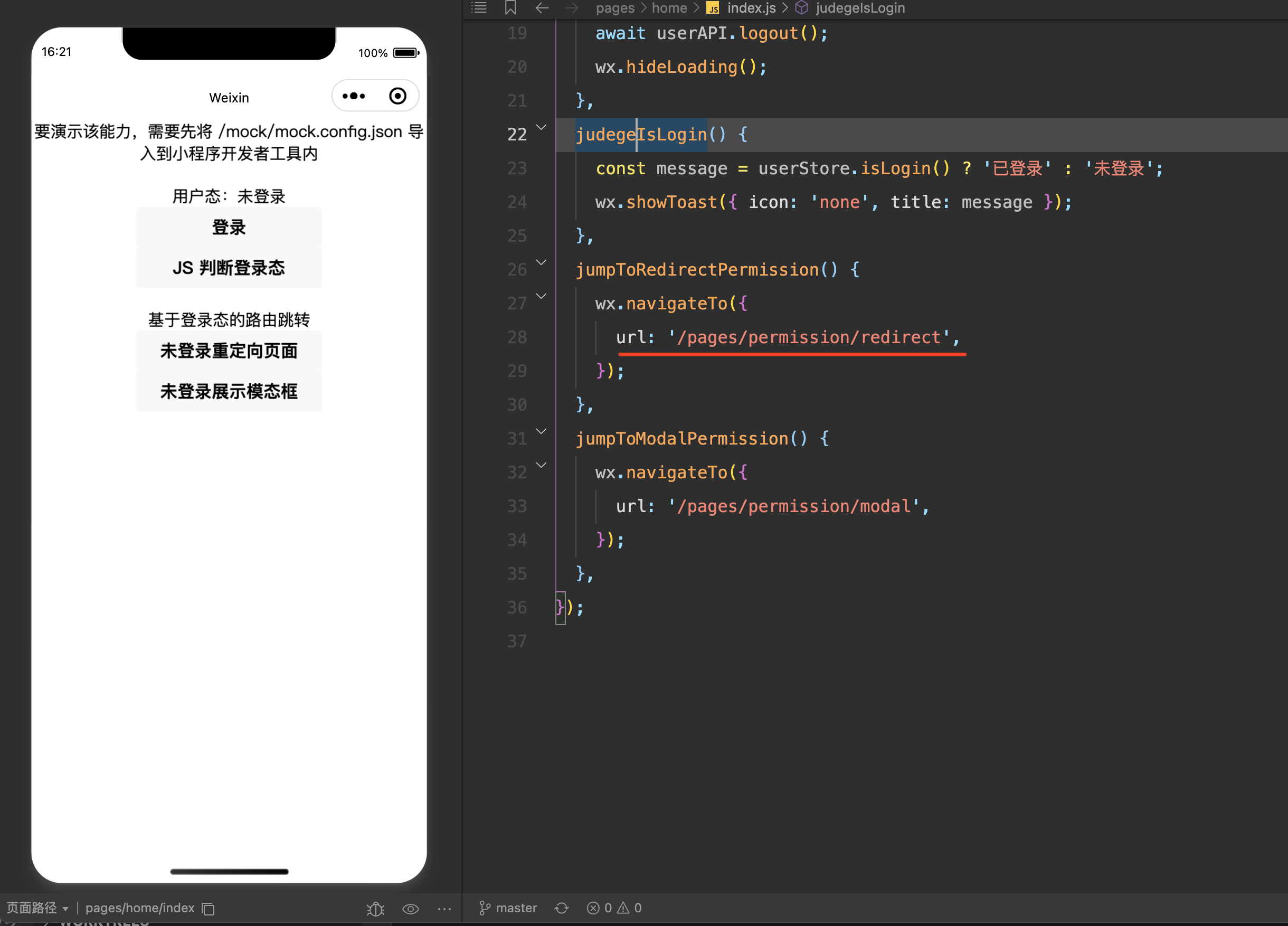Collapse the judegeIsLogin function at line 22
The image size is (1288, 926).
(541, 127)
